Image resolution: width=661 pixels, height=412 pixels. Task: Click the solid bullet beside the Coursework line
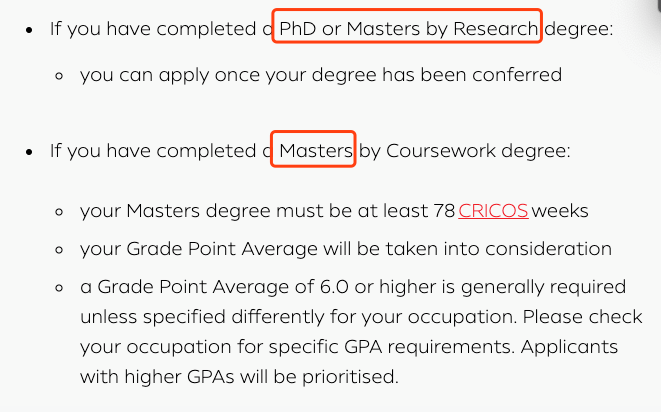point(31,151)
